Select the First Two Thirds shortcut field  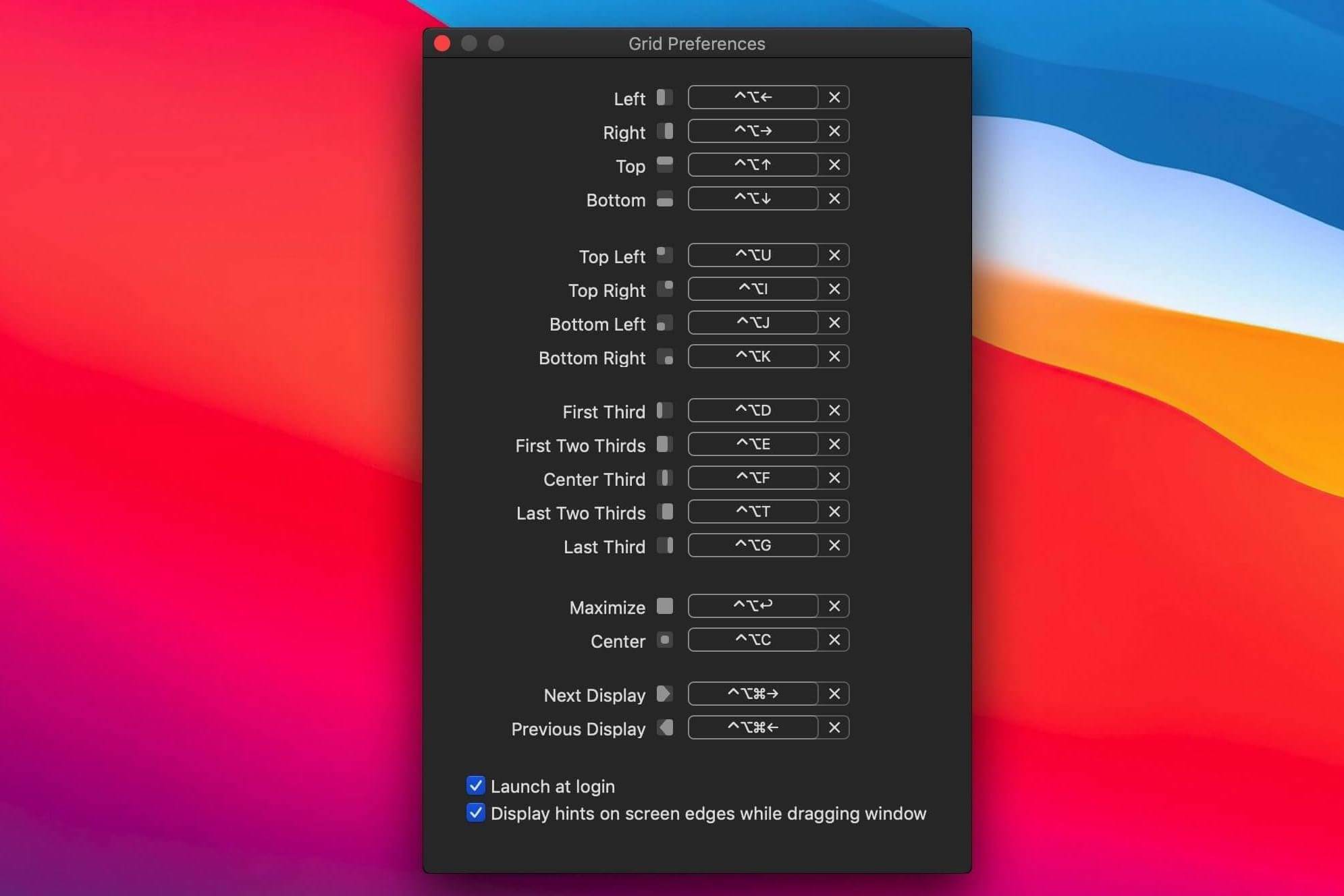point(753,445)
